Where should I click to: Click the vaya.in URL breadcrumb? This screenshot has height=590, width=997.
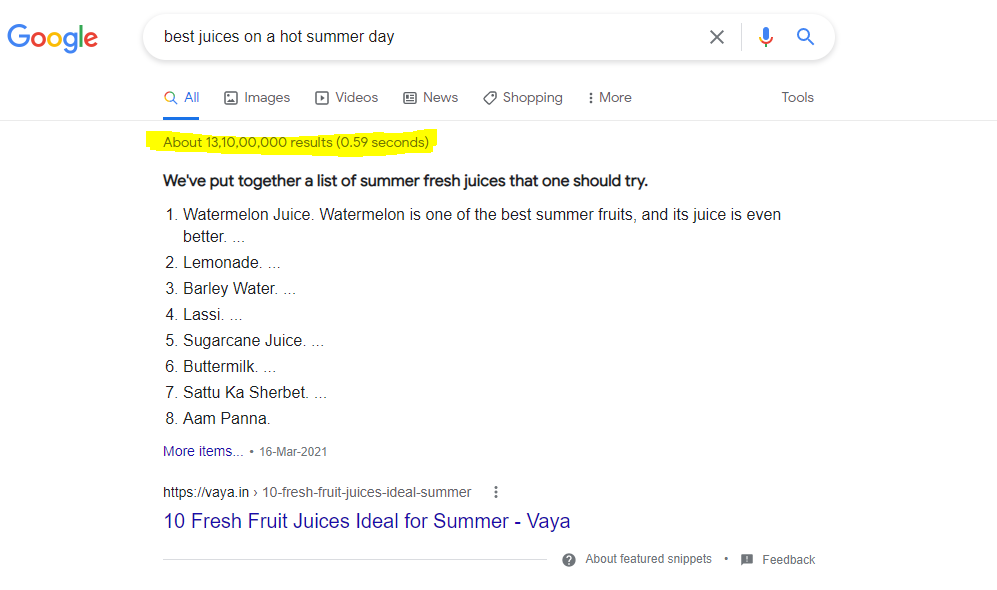[x=316, y=492]
